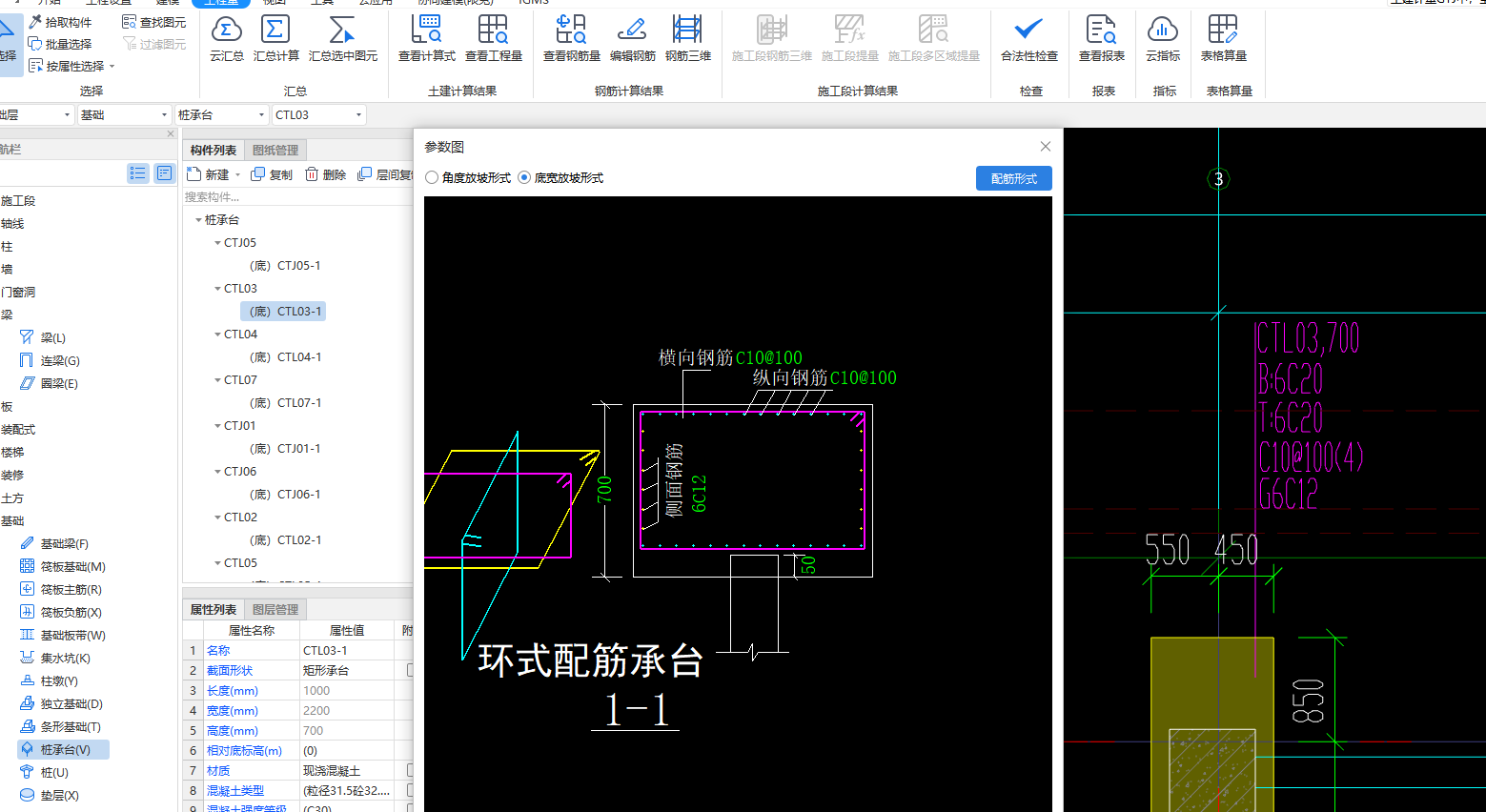The width and height of the screenshot is (1486, 812).
Task: Collapse the CTL07 tree node
Action: (x=217, y=380)
